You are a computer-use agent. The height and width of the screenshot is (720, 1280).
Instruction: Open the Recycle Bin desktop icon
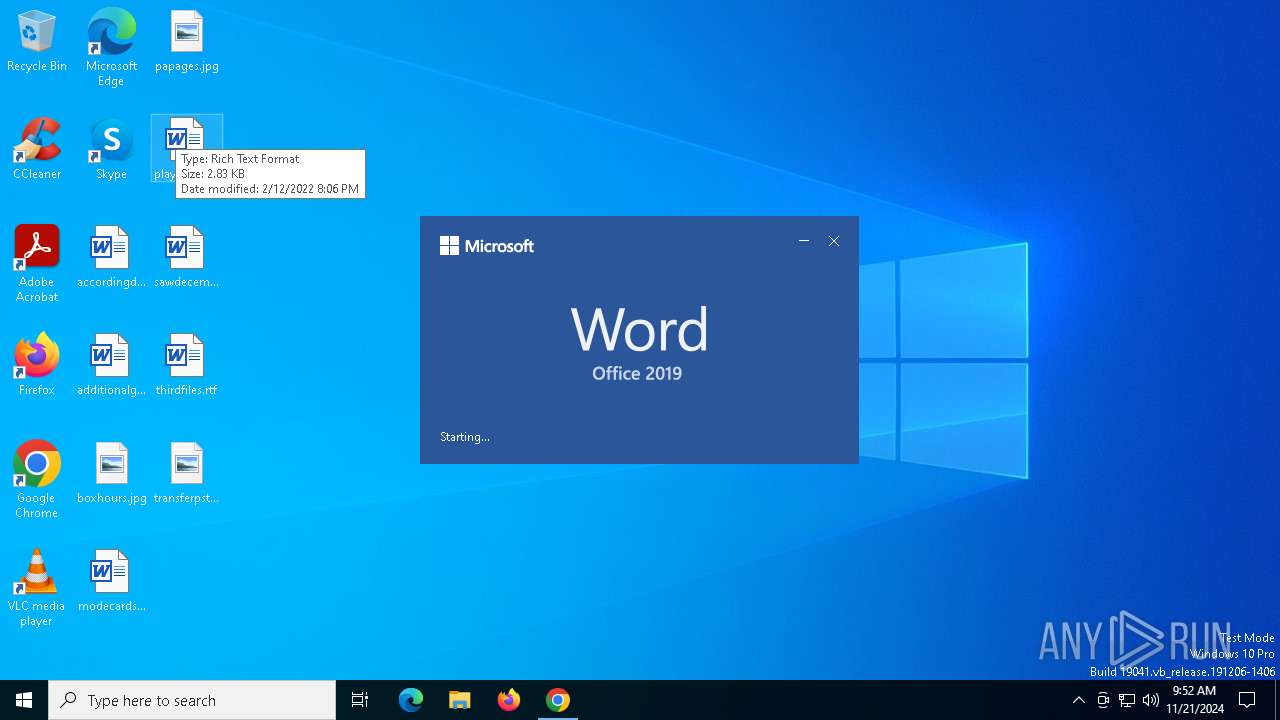37,42
